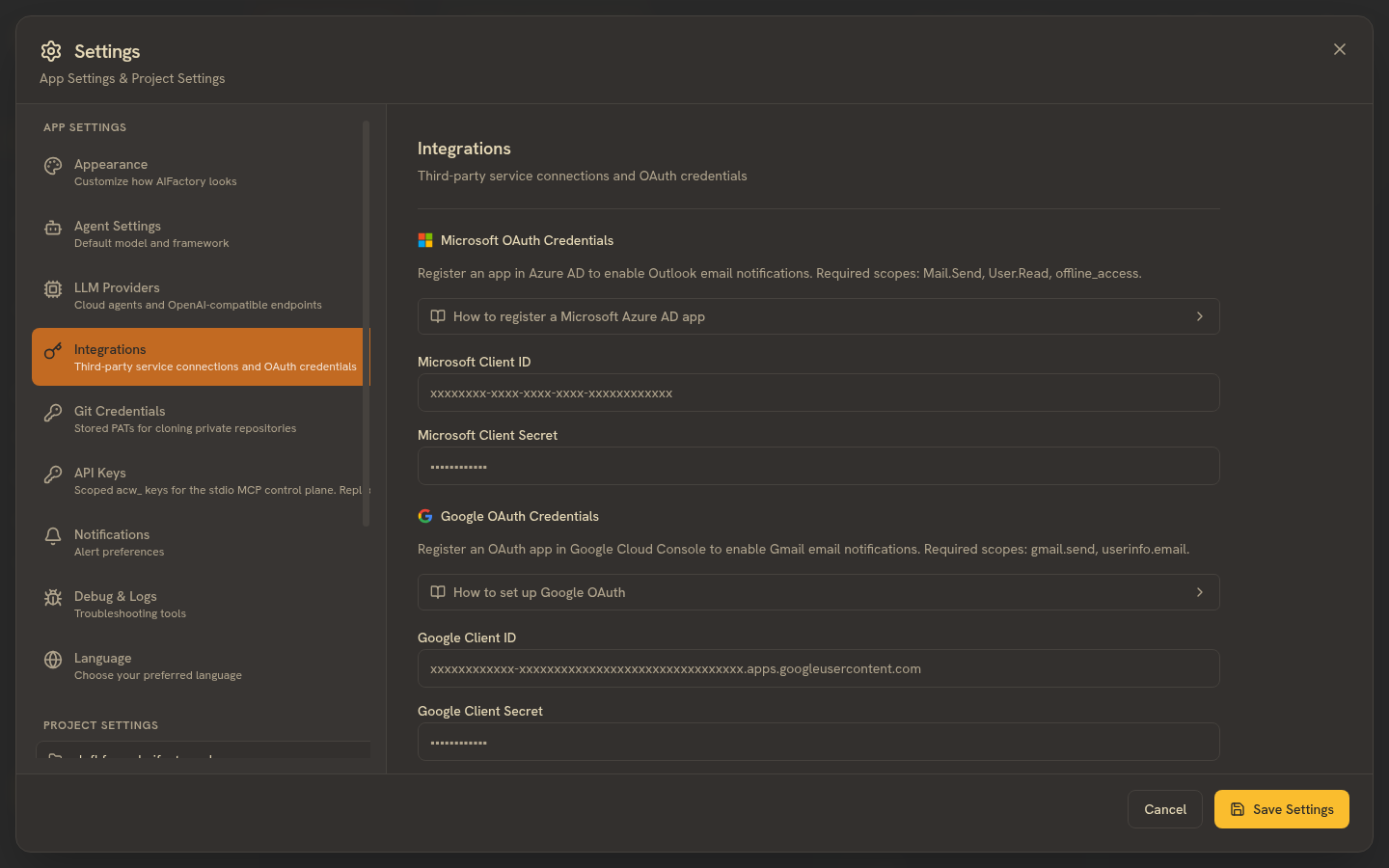Image resolution: width=1389 pixels, height=868 pixels.
Task: Click the Cancel button
Action: (1165, 809)
